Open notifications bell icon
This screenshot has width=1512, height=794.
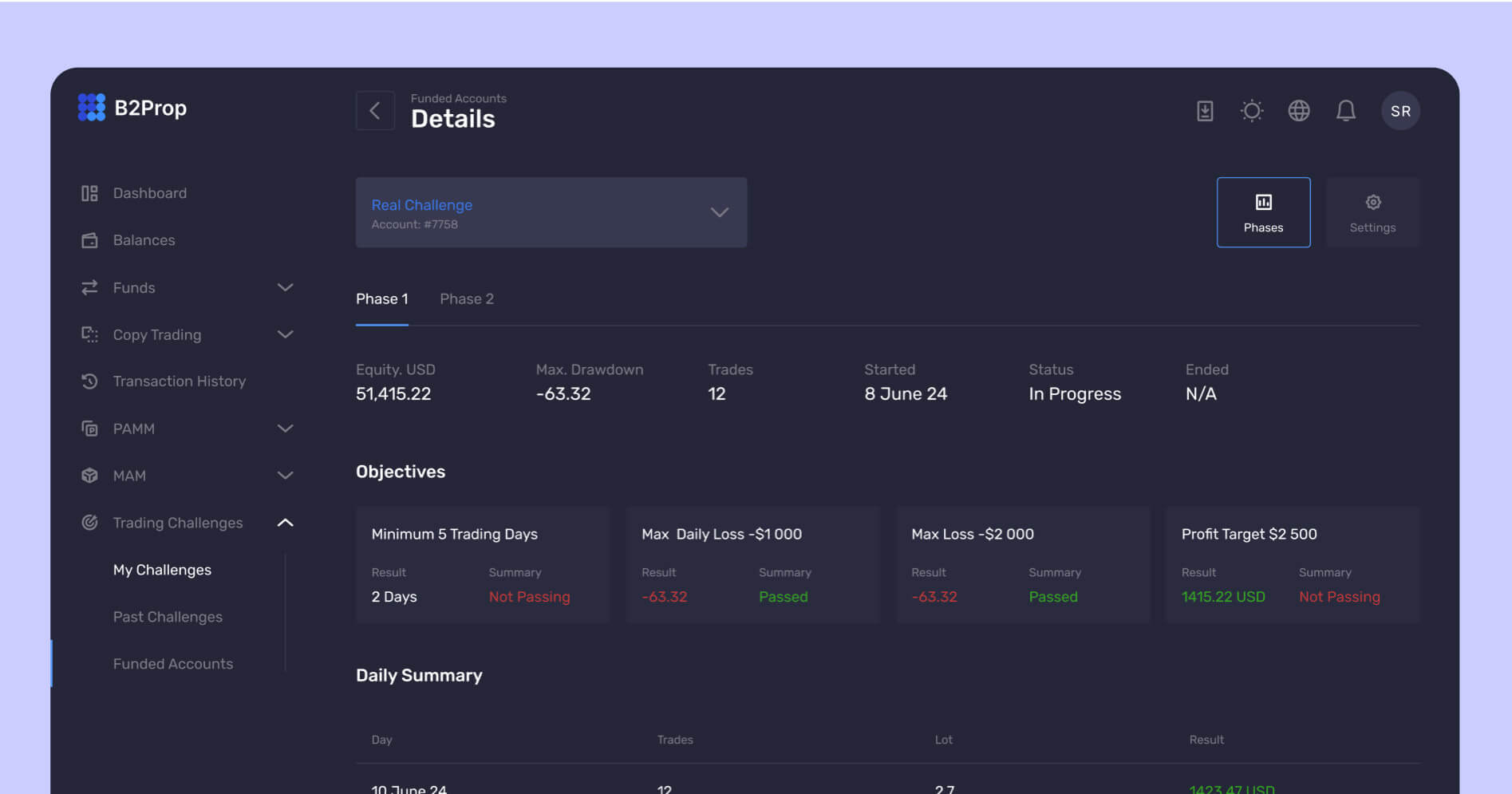coord(1345,111)
